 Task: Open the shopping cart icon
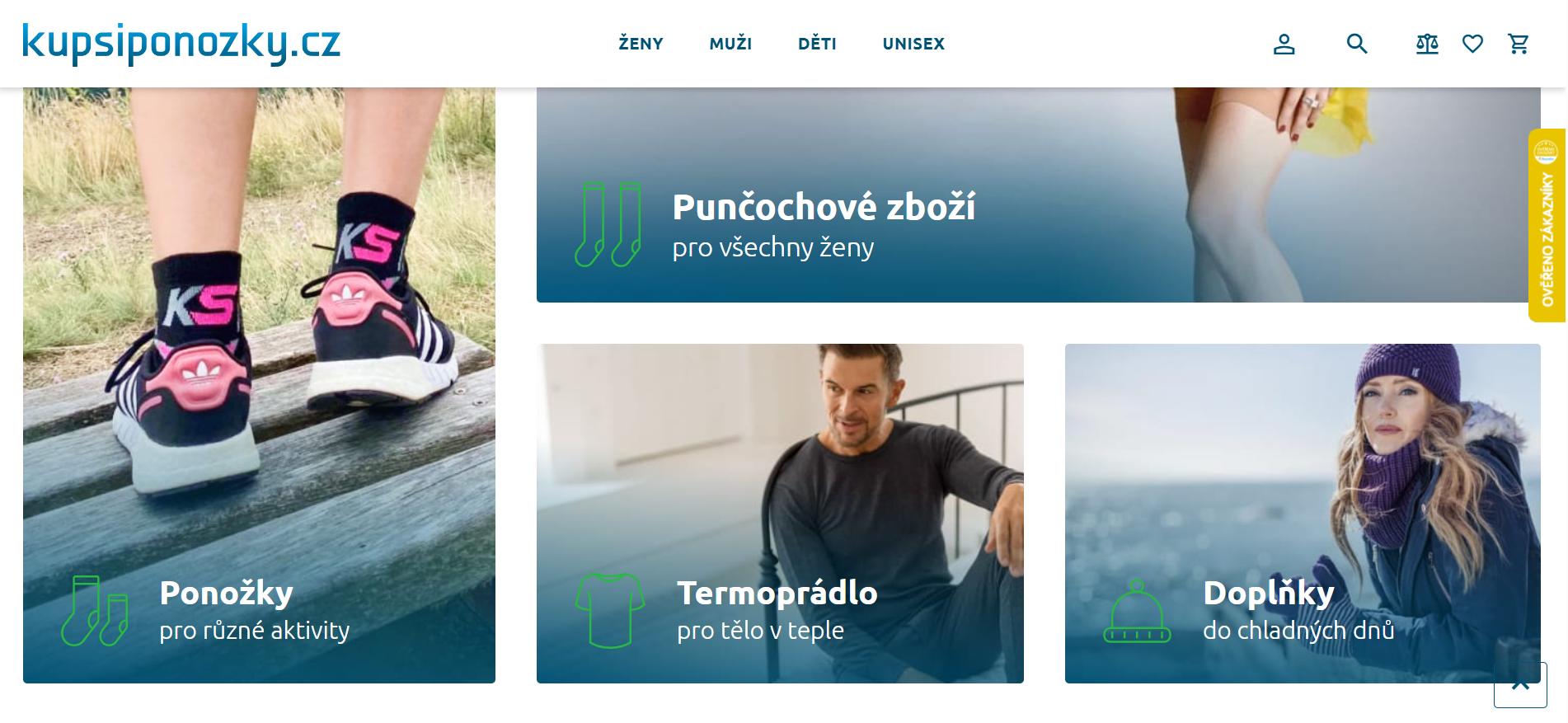click(1519, 44)
